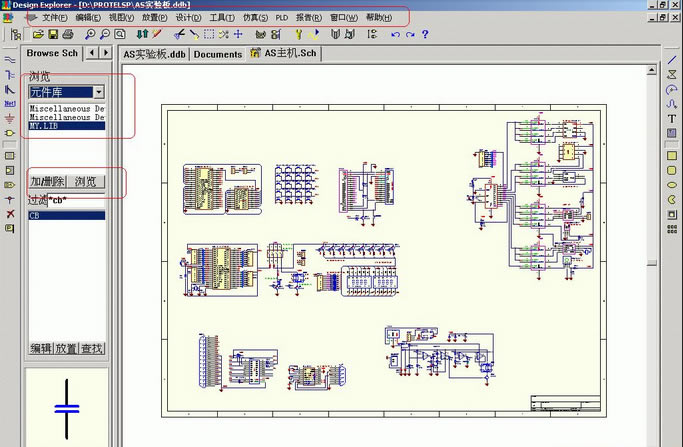Image resolution: width=683 pixels, height=447 pixels.
Task: Open the 文件(F) menu
Action: [55, 18]
